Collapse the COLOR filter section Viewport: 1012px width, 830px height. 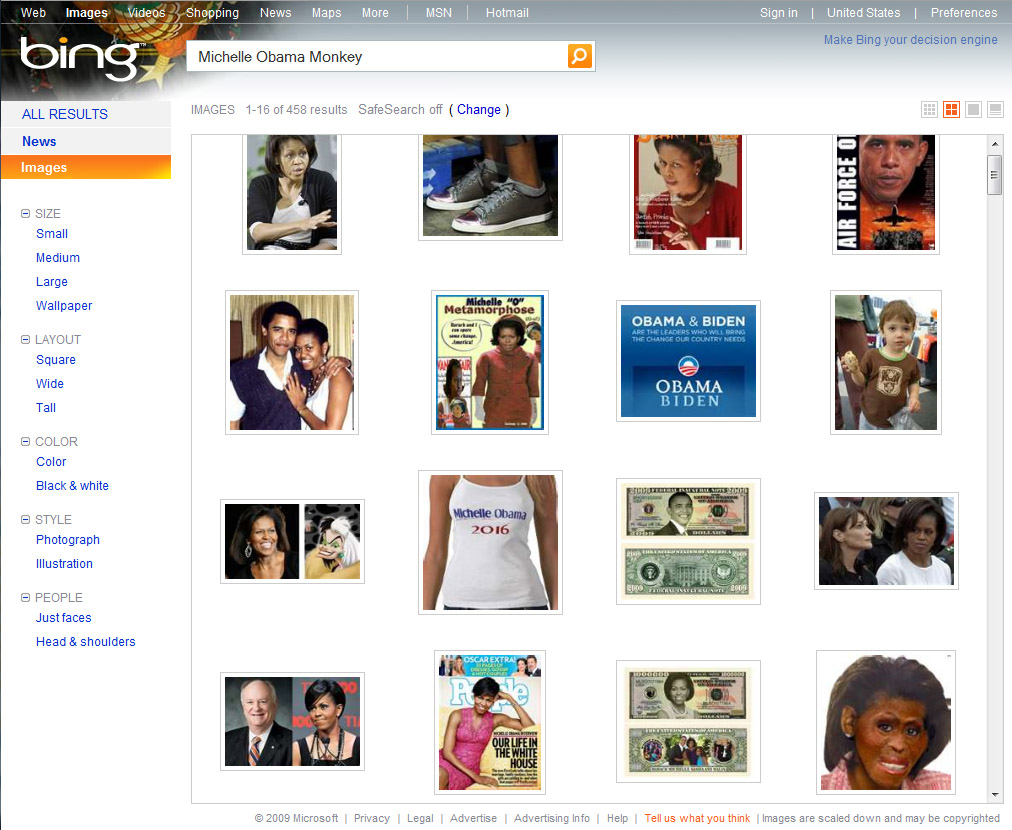point(26,442)
